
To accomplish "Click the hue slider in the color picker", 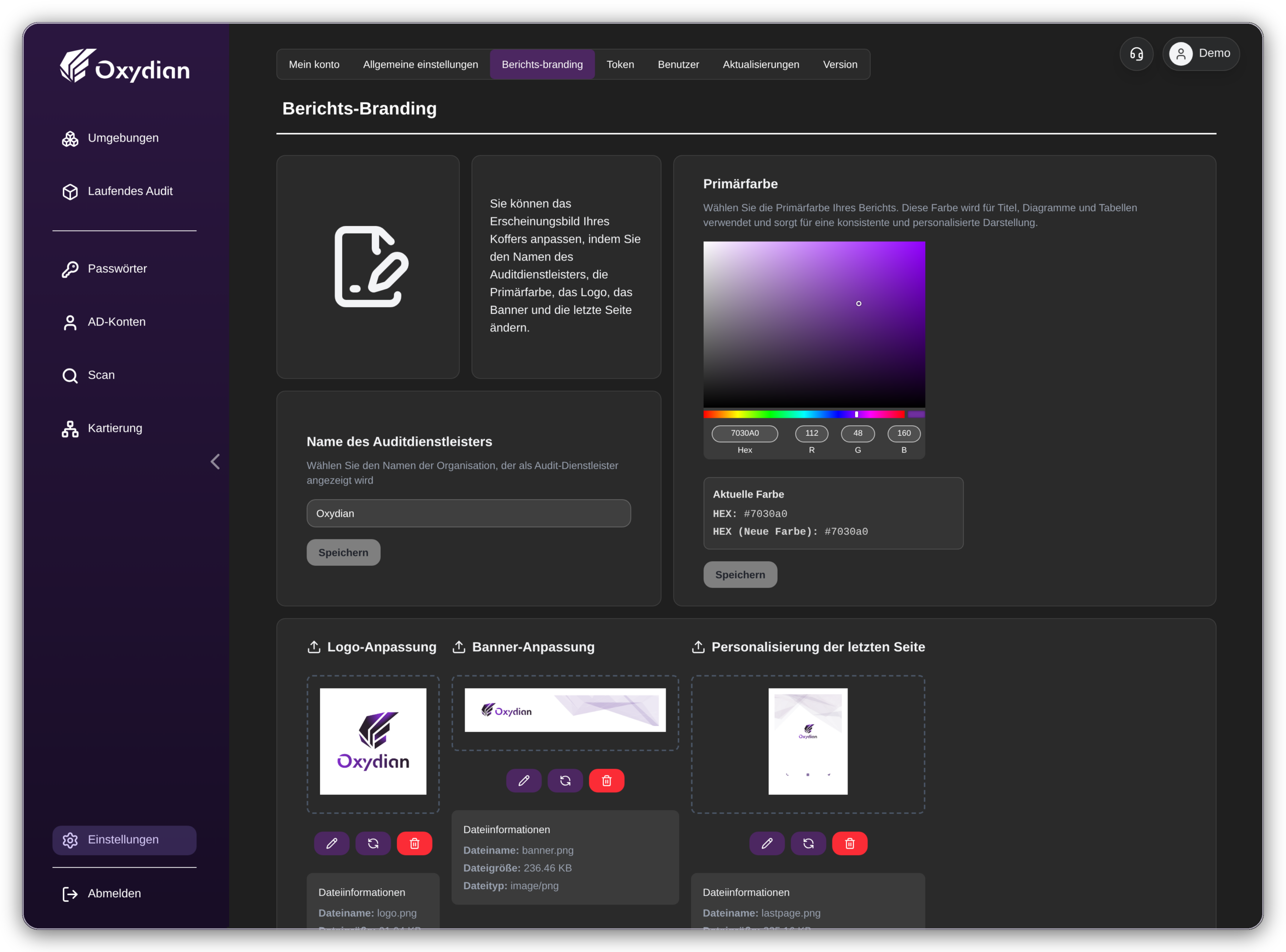I will [x=804, y=414].
